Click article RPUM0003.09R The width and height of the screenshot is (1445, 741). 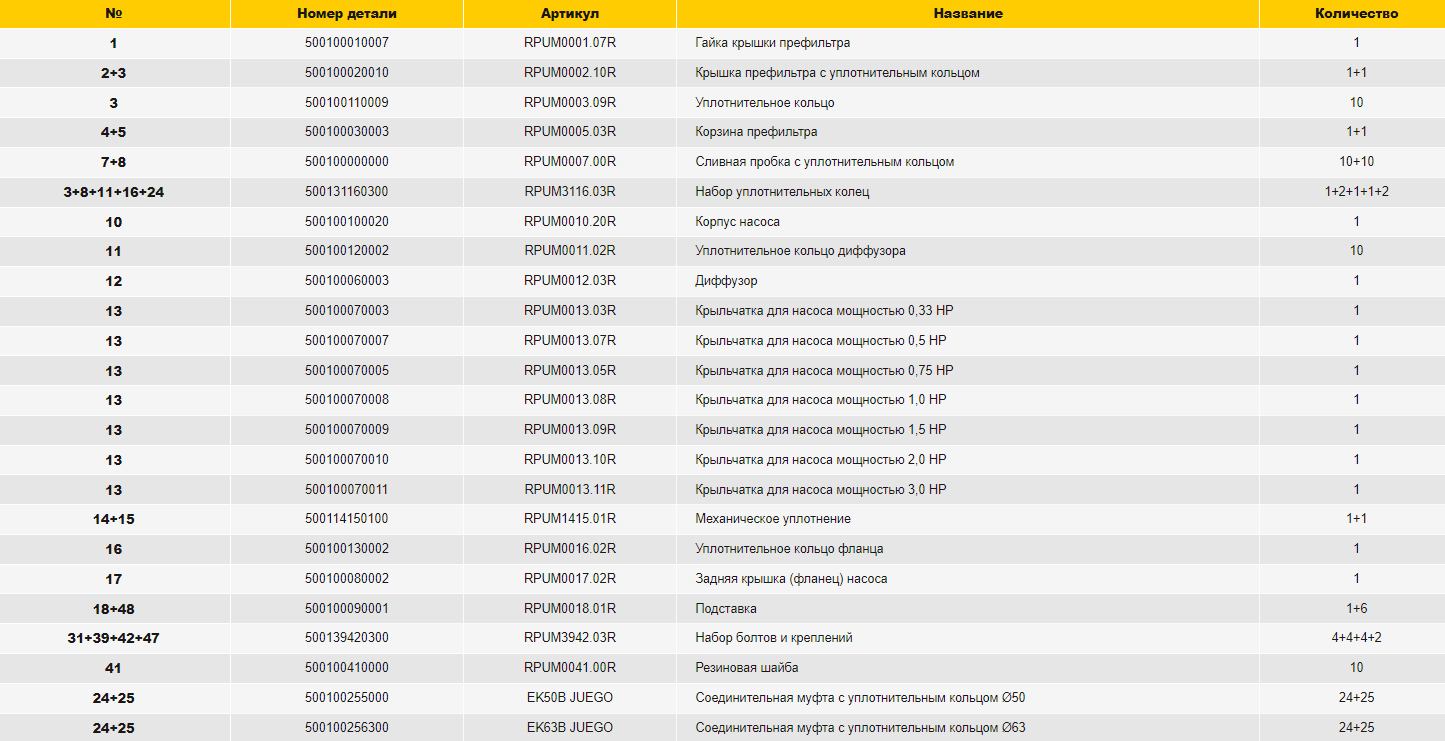point(570,103)
